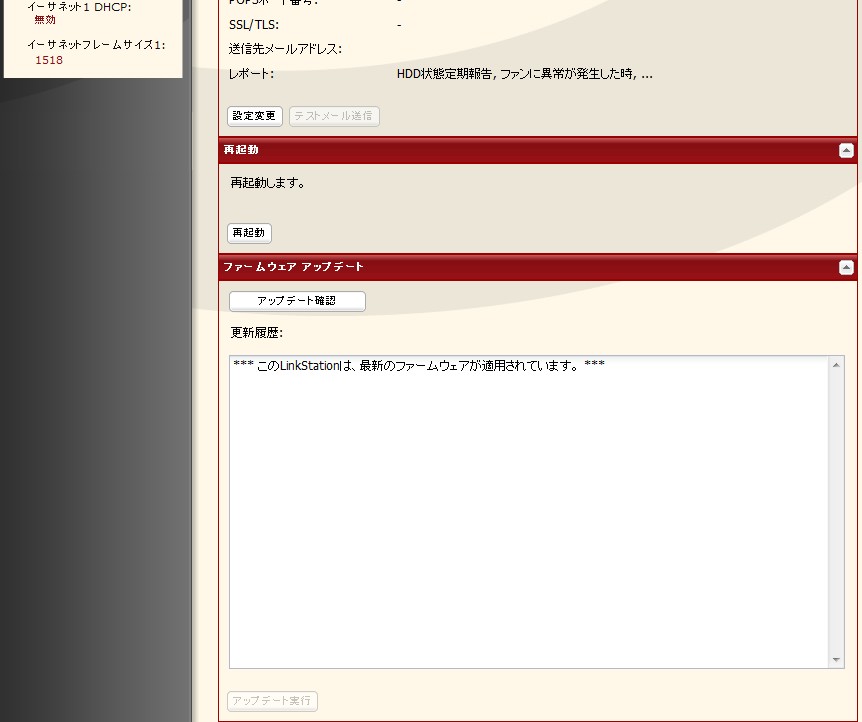Click the down arrow of the history scrollbar
Image resolution: width=862 pixels, height=722 pixels.
coord(836,659)
